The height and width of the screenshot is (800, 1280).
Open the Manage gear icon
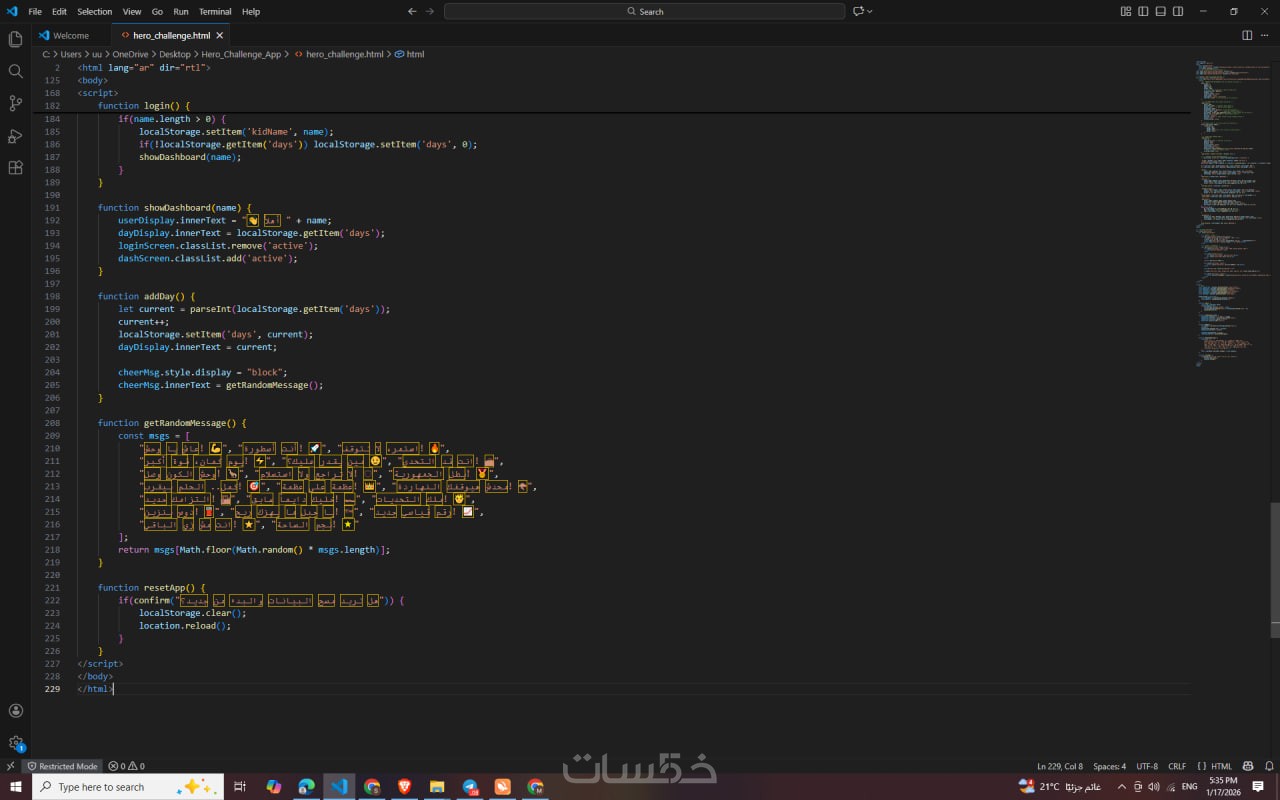pos(15,743)
